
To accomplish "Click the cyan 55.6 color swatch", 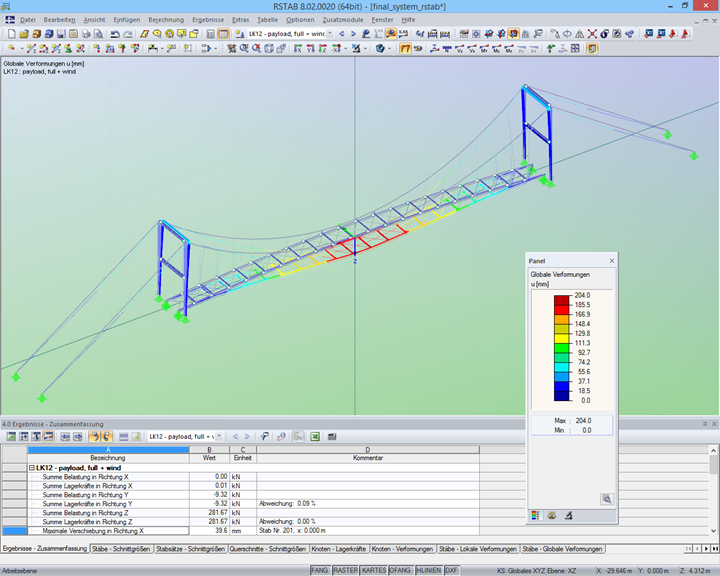I will [x=561, y=367].
